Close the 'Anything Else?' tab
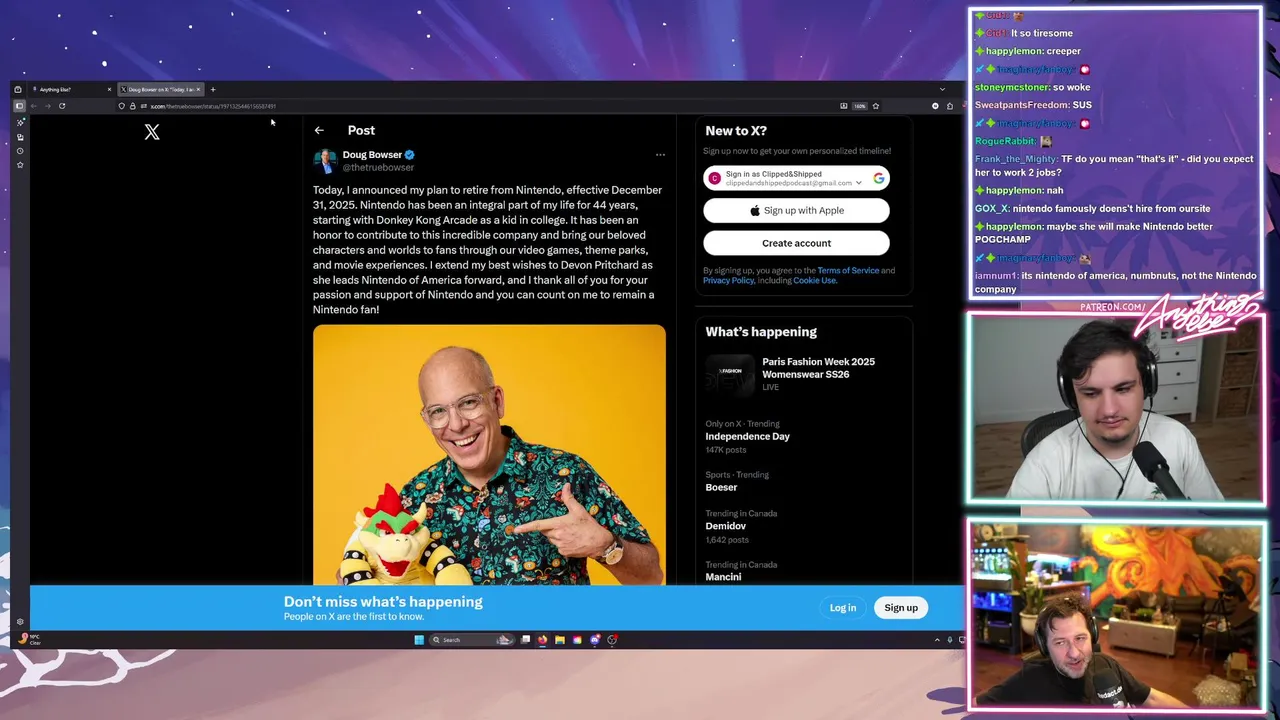Viewport: 1280px width, 720px height. (109, 89)
